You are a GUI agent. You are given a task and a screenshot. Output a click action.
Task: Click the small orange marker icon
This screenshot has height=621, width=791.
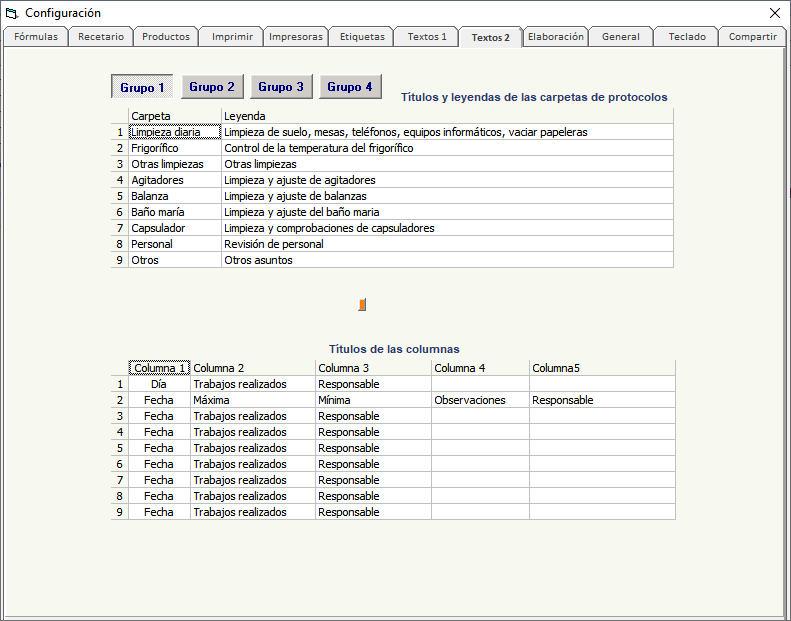tap(362, 305)
